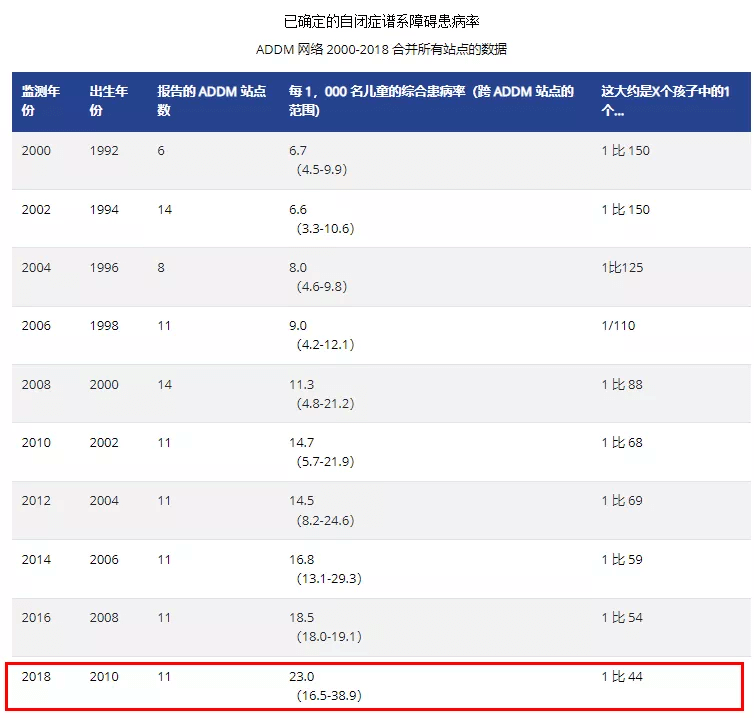The width and height of the screenshot is (754, 718).
Task: Click the 1 比 44 ratio cell
Action: (622, 677)
